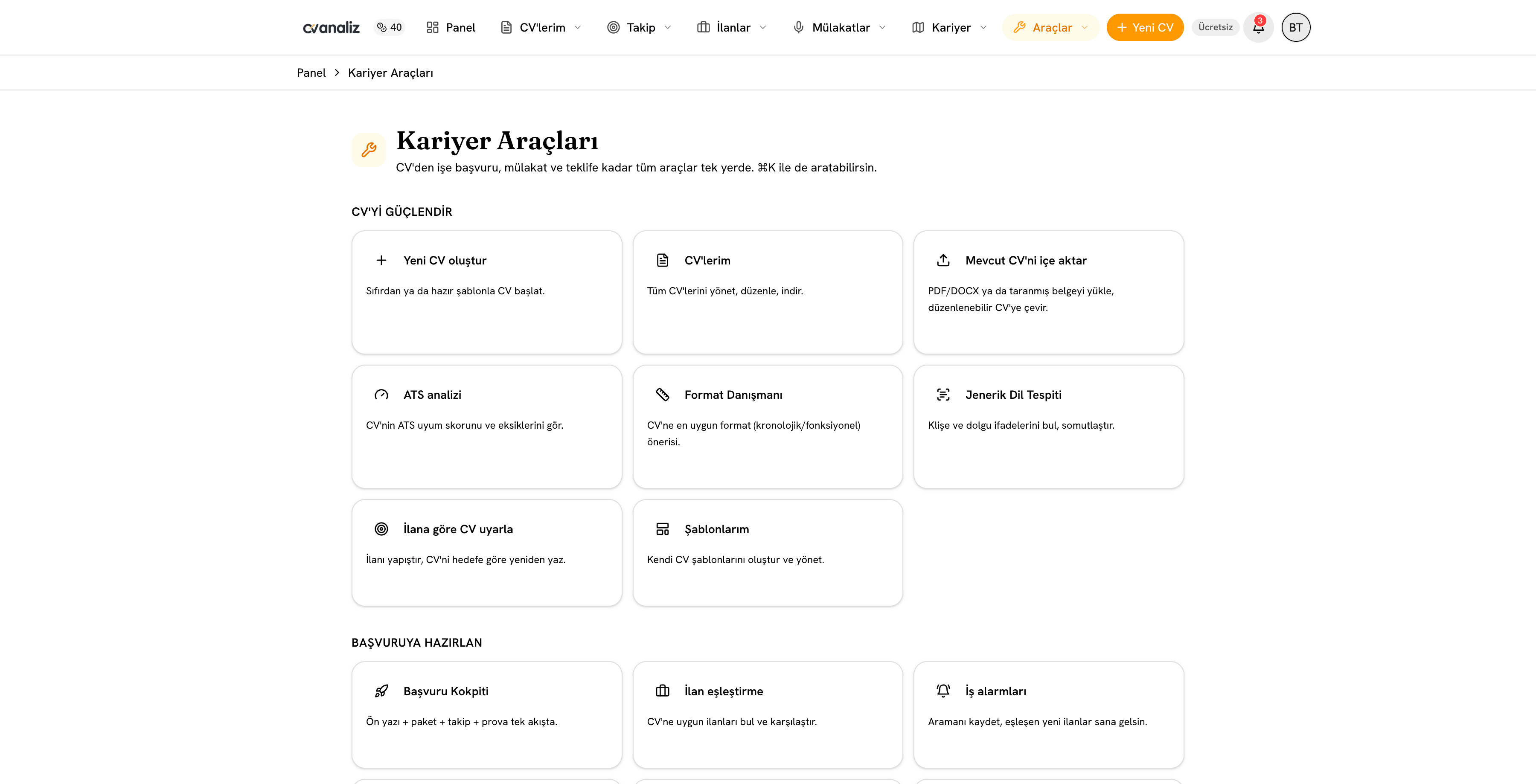The height and width of the screenshot is (784, 1536).
Task: Open the Takip navbar menu label
Action: coord(641,27)
